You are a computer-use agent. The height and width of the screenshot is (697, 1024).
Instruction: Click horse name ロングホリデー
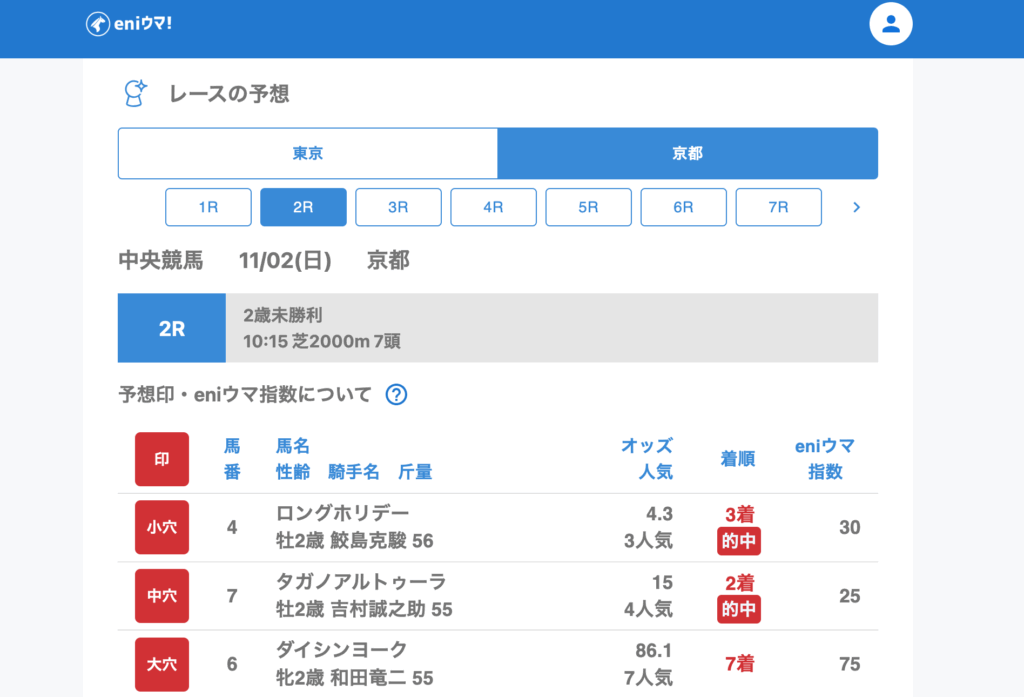pyautogui.click(x=343, y=514)
